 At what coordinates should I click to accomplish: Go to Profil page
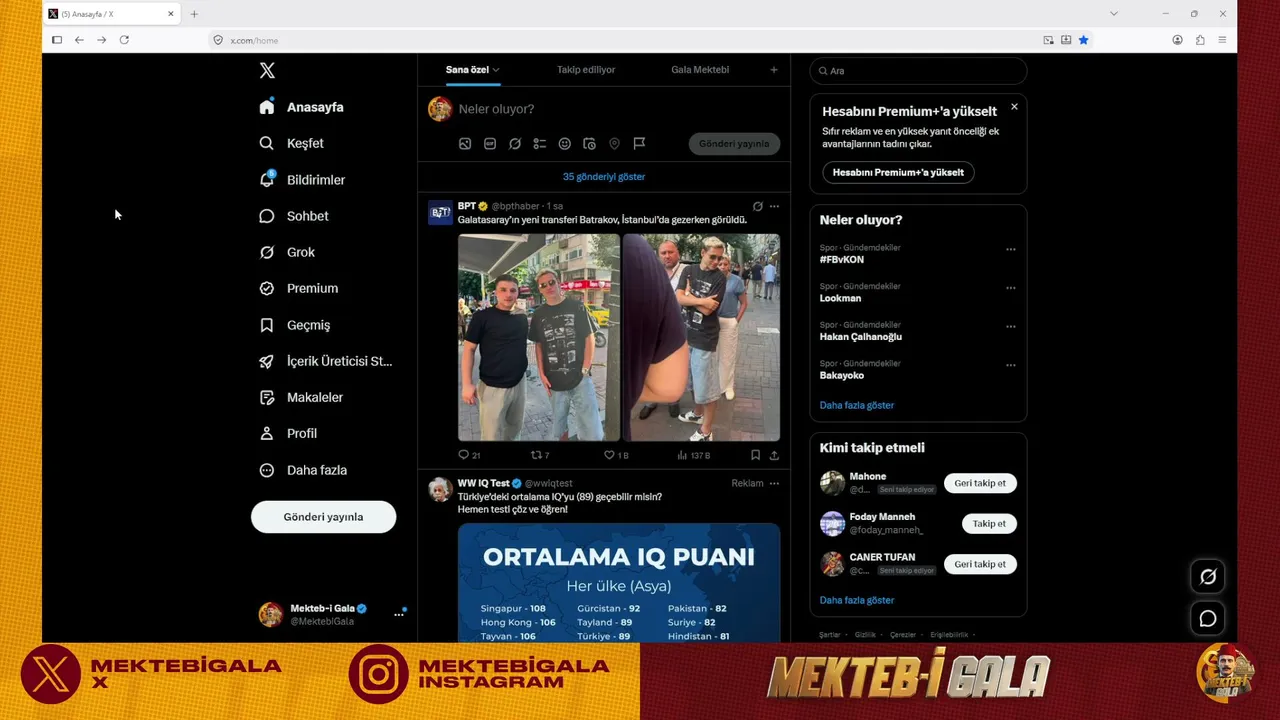coord(288,433)
